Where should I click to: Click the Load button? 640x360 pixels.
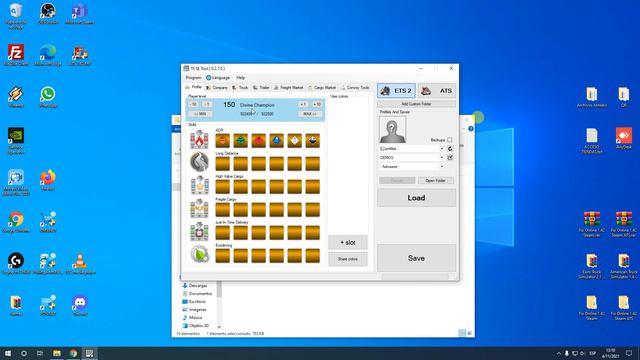coord(416,198)
